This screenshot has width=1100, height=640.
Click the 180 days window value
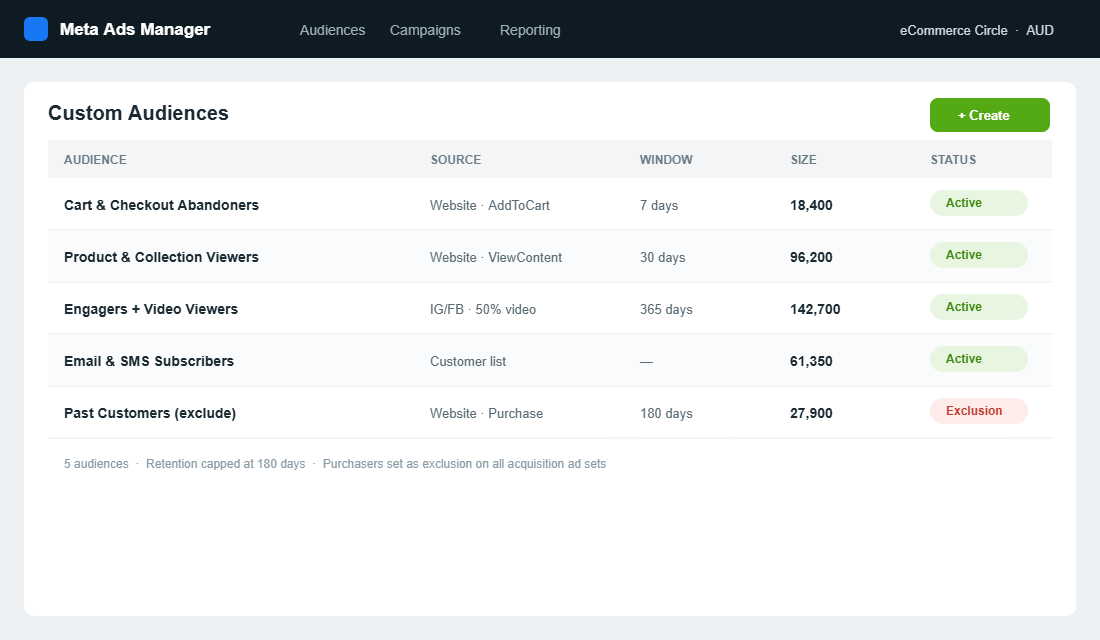tap(666, 413)
